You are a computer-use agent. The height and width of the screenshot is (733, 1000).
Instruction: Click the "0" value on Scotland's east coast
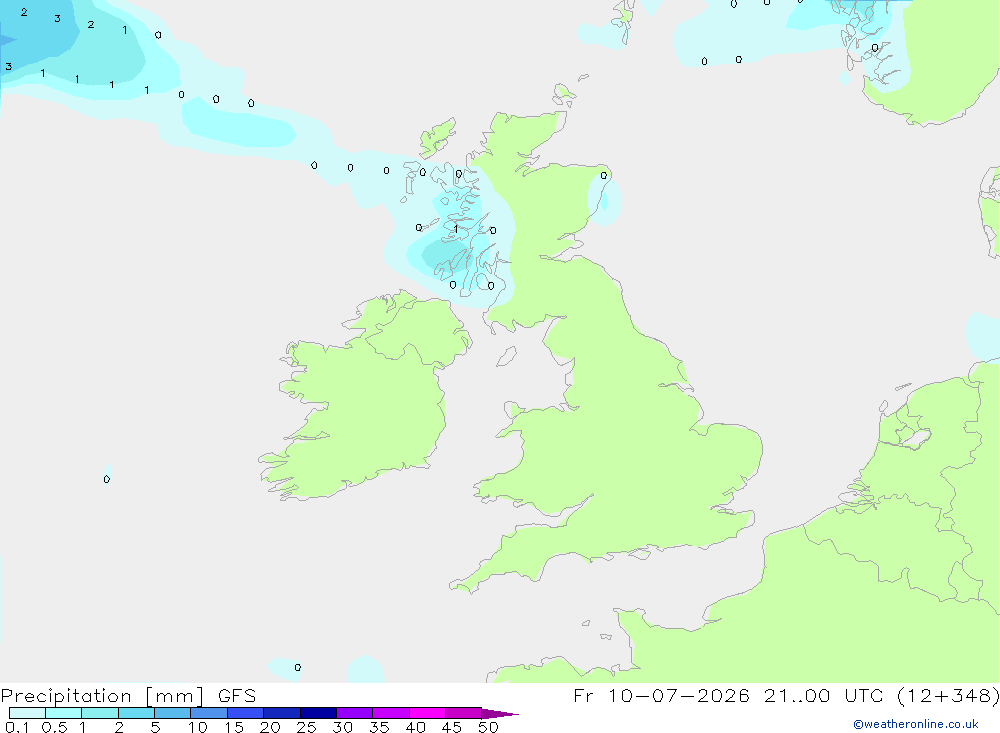604,175
